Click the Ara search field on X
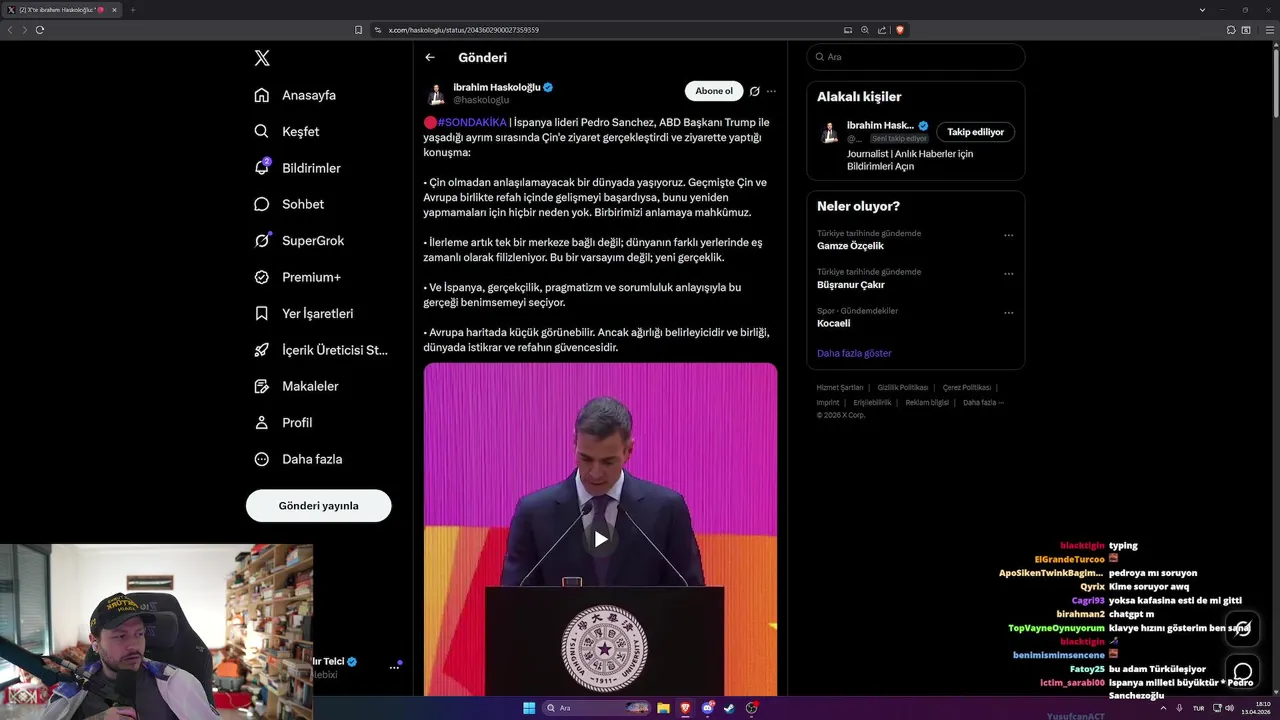The width and height of the screenshot is (1280, 720). 916,57
